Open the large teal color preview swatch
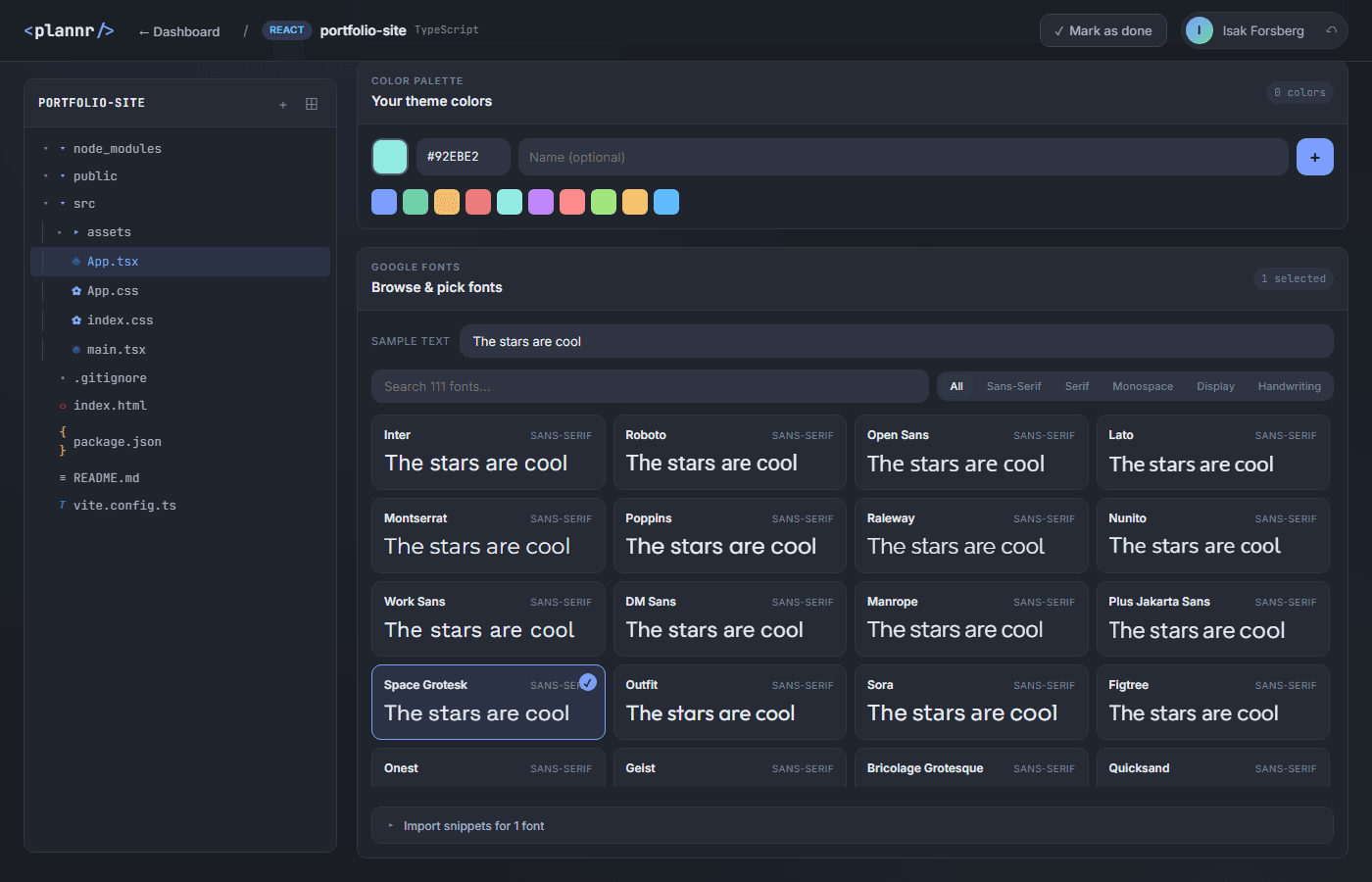The width and height of the screenshot is (1372, 882). click(x=390, y=157)
